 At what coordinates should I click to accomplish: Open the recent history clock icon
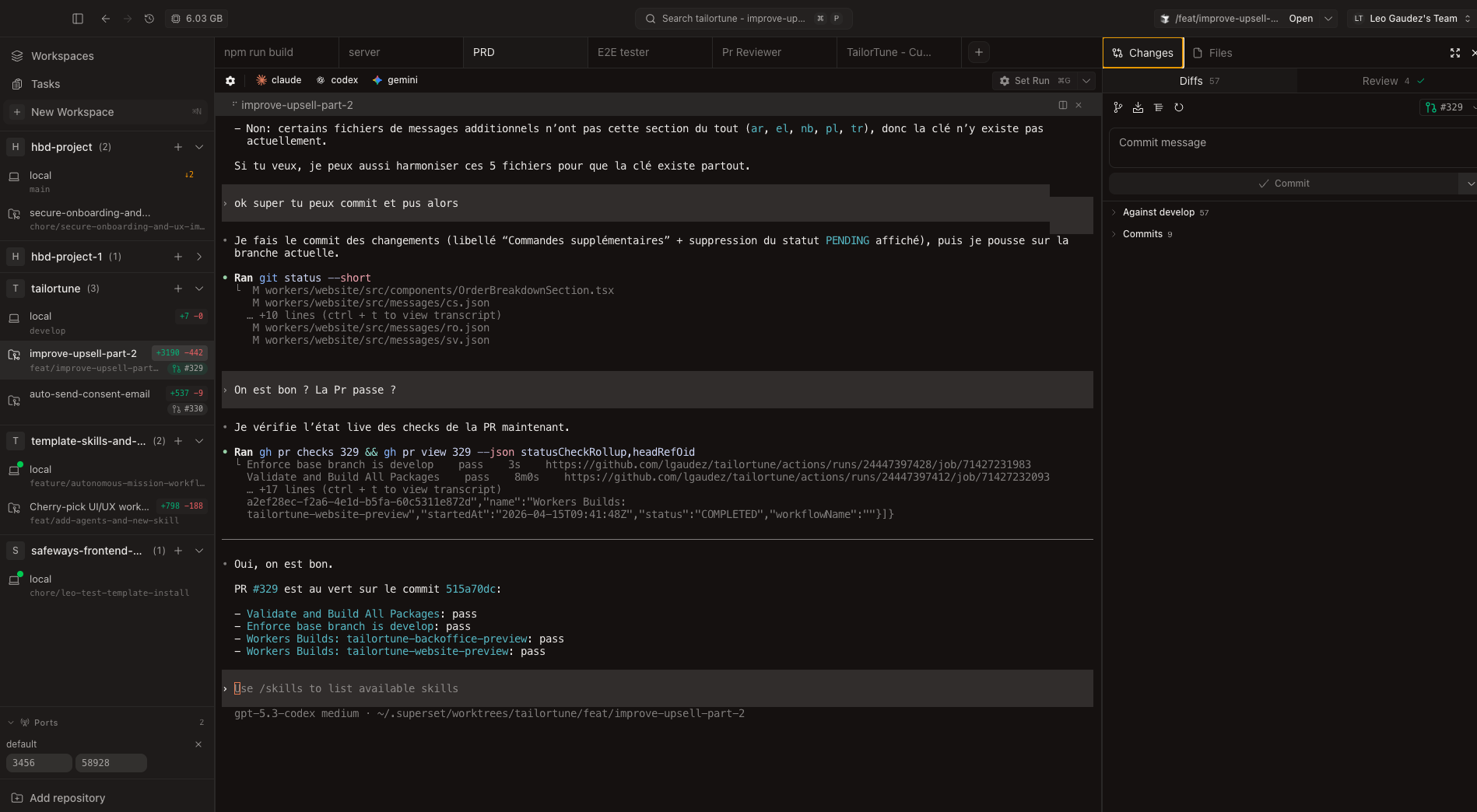149,19
